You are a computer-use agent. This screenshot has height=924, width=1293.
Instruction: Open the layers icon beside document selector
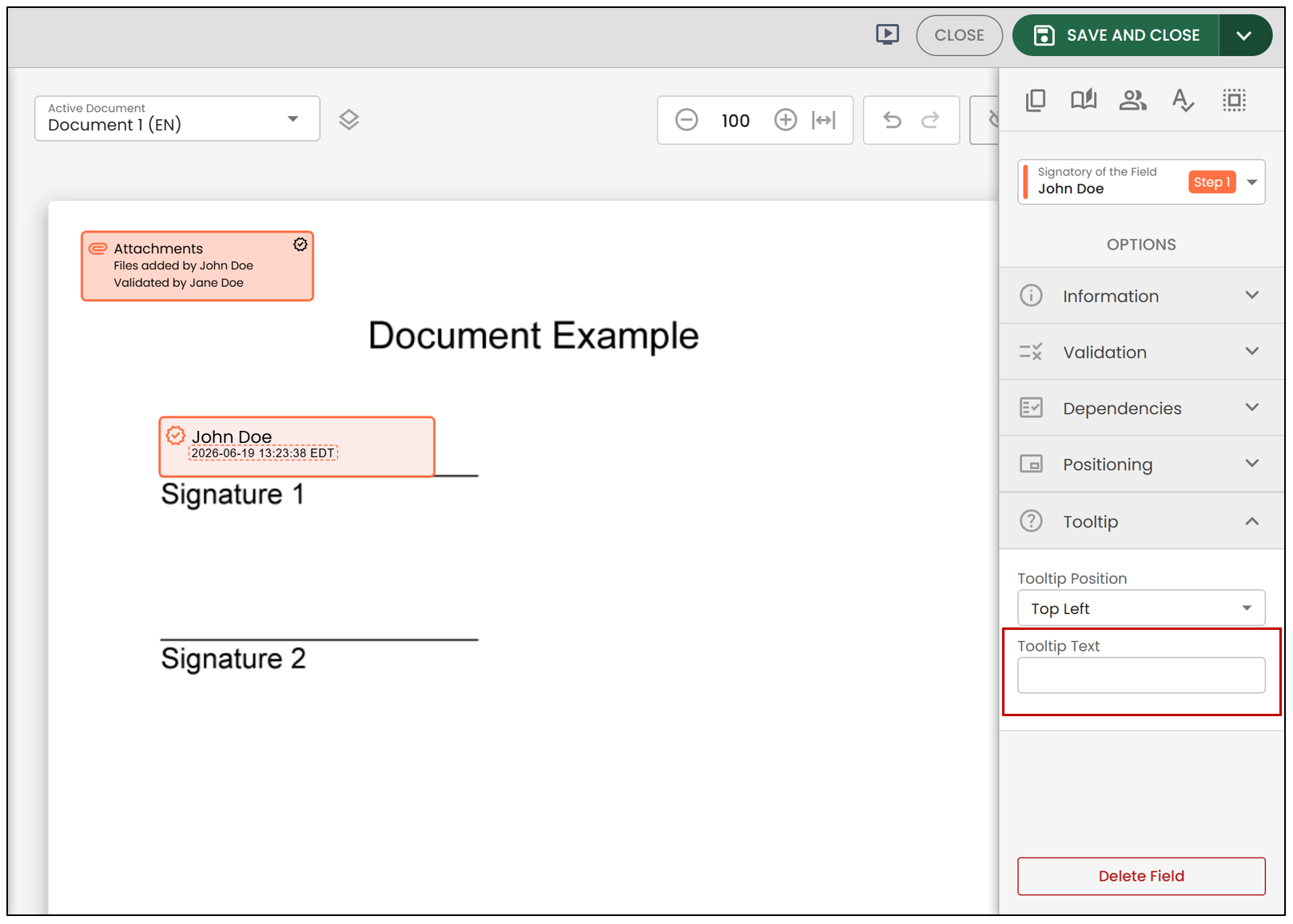(348, 120)
